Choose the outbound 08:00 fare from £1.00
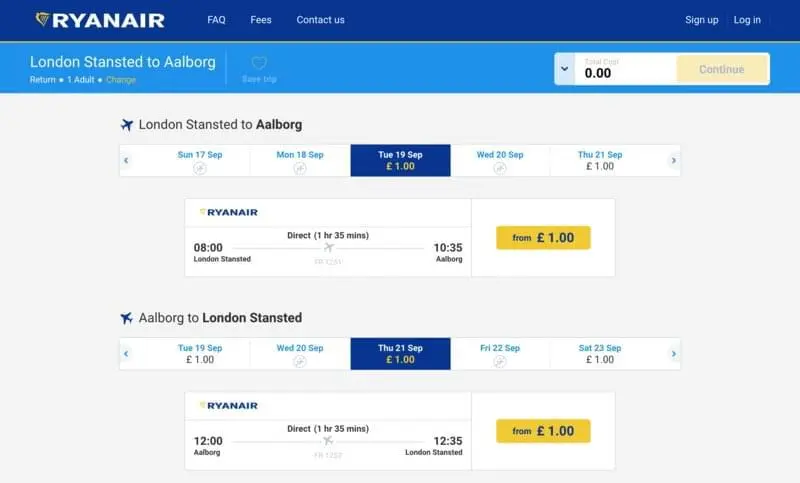Screen dimensions: 800x483 543,238
